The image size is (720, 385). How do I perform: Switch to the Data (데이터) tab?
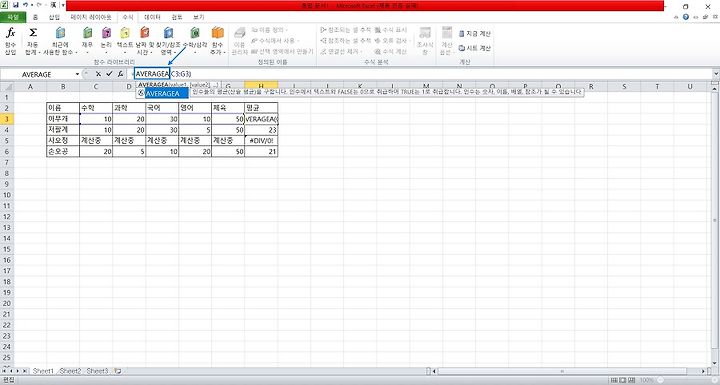[152, 17]
